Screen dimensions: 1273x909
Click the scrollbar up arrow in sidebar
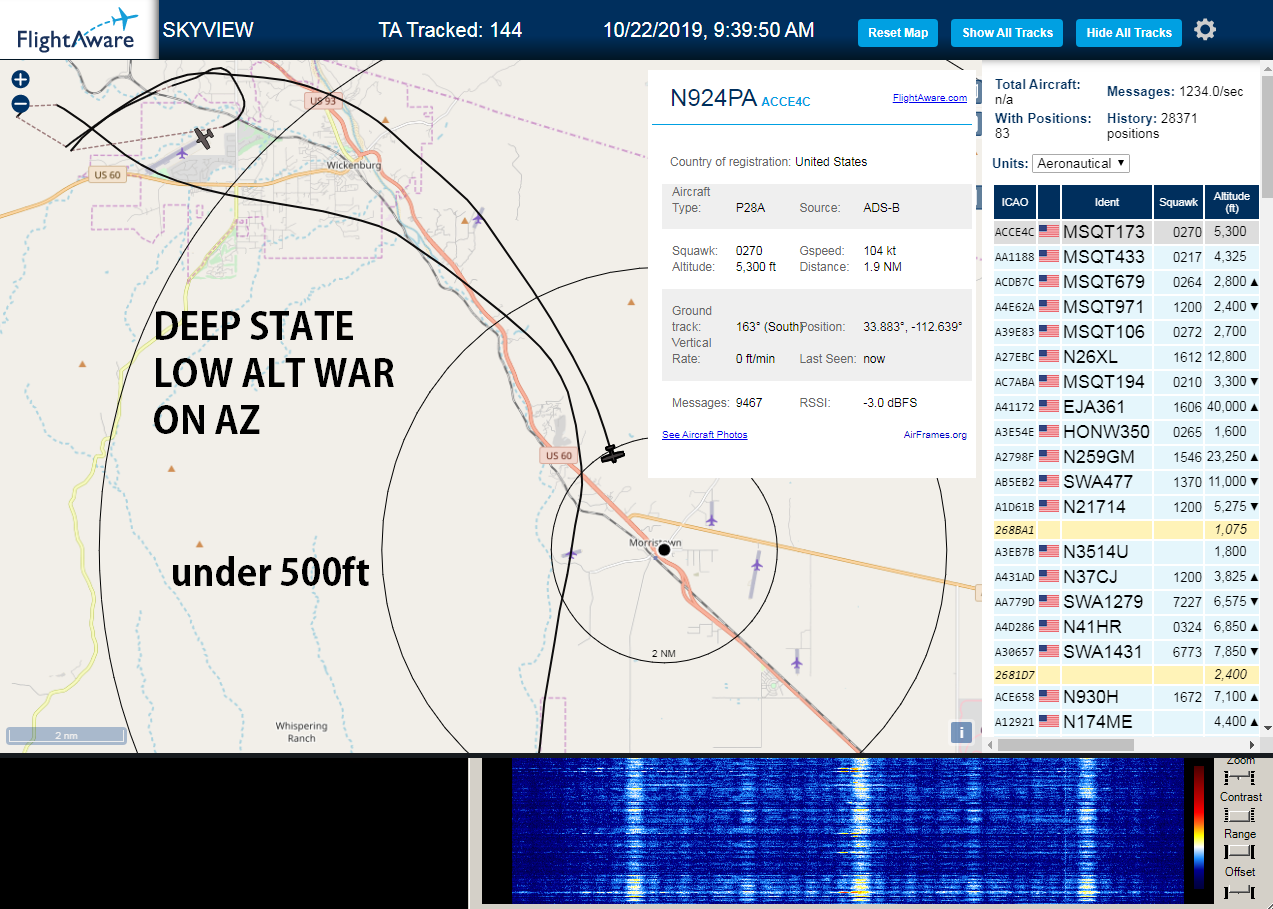click(x=1267, y=67)
